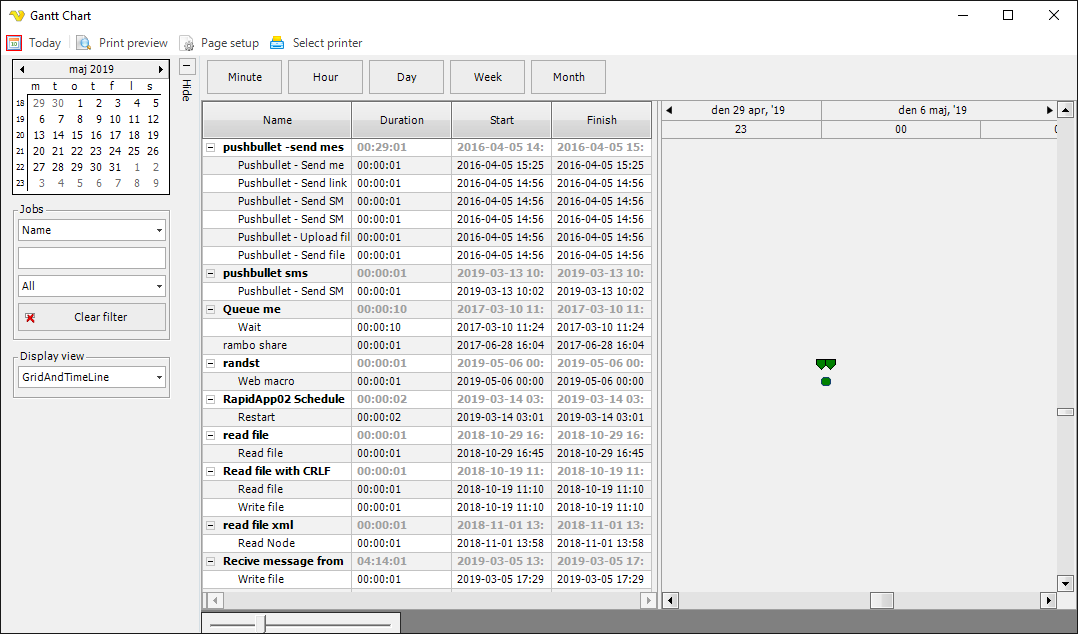The width and height of the screenshot is (1078, 634).
Task: Click the Today calendar icon
Action: [14, 42]
